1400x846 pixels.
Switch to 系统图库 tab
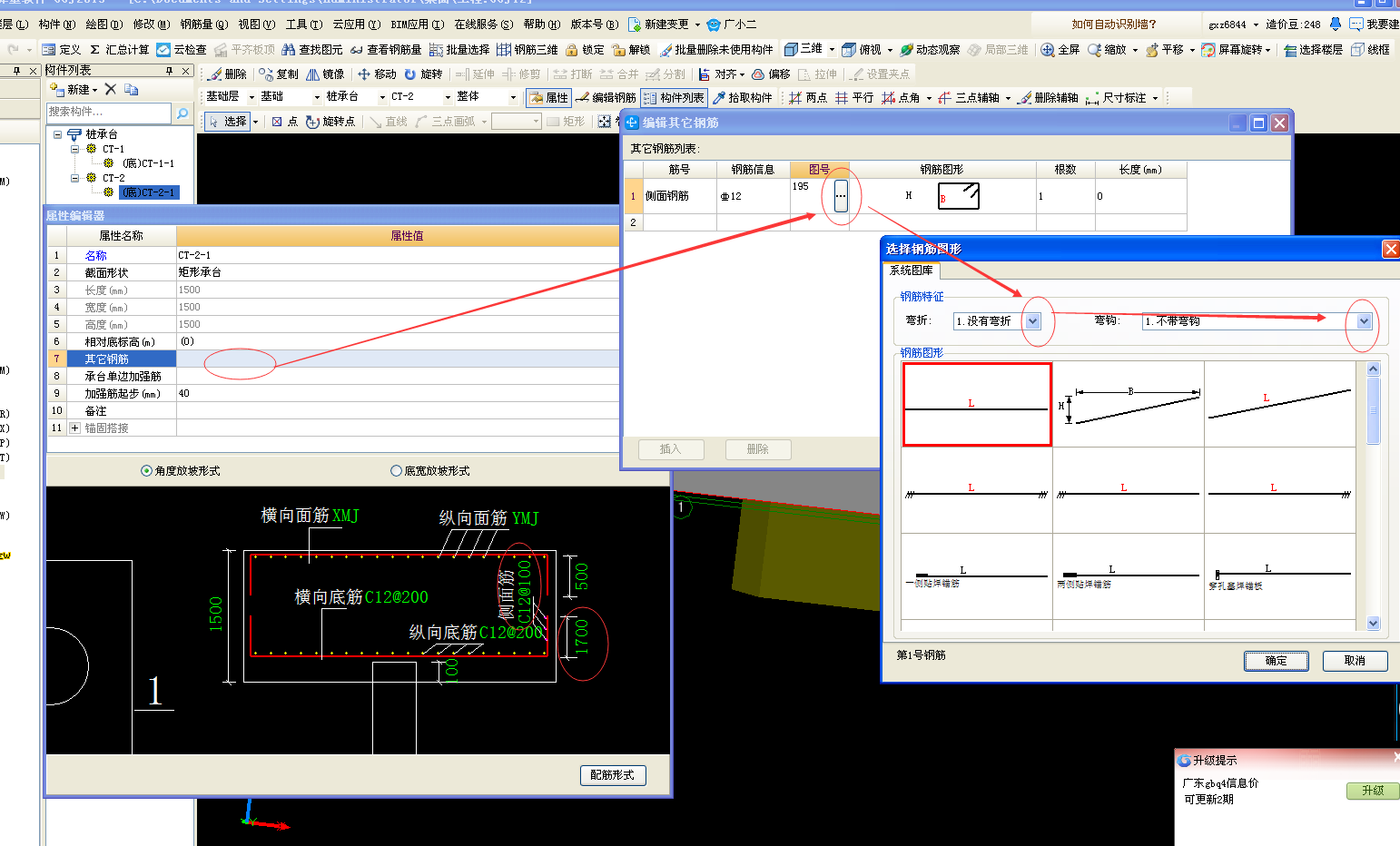[912, 271]
